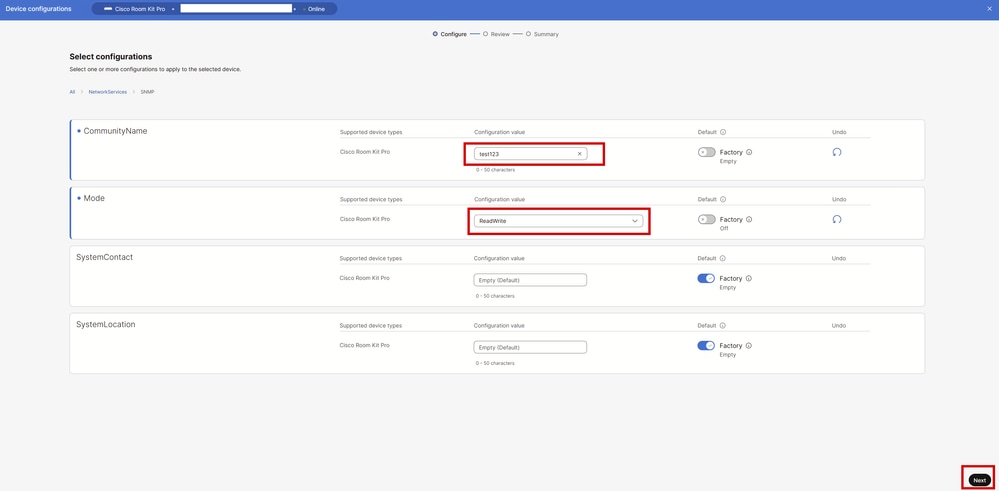Click the Mode setting title
The image size is (999, 491).
[x=94, y=198]
